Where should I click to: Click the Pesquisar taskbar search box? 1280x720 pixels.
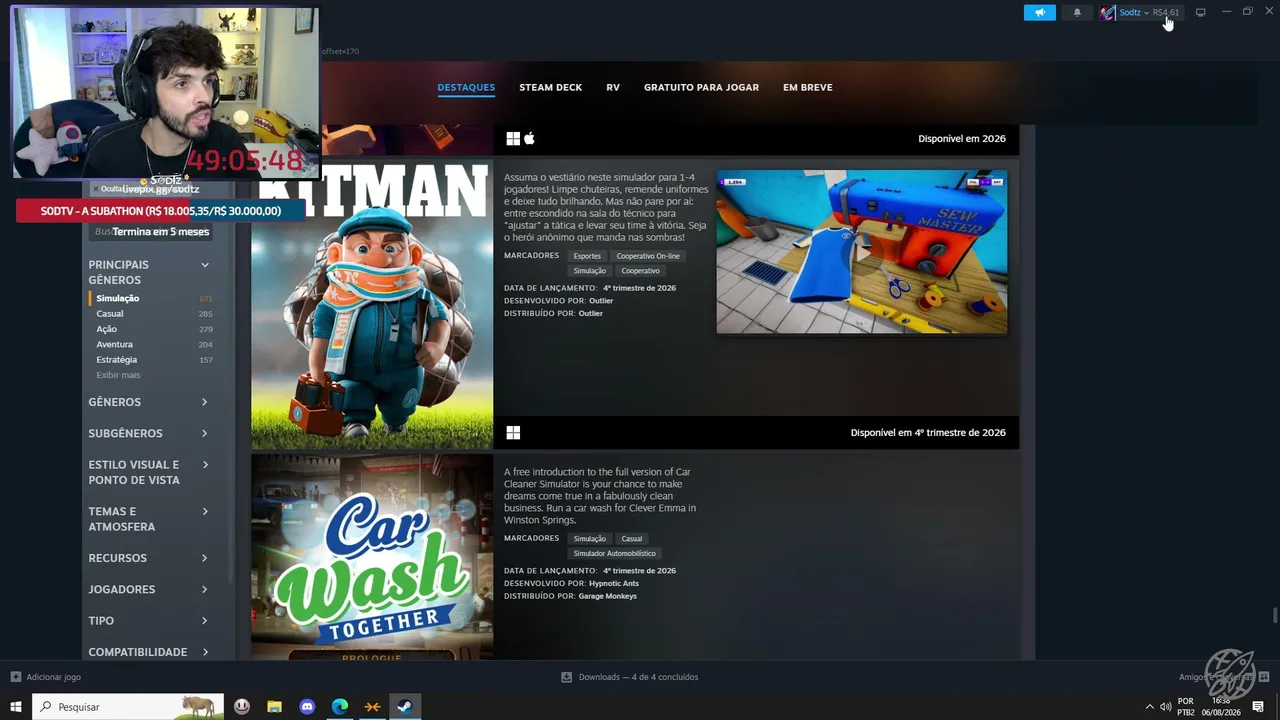click(128, 707)
